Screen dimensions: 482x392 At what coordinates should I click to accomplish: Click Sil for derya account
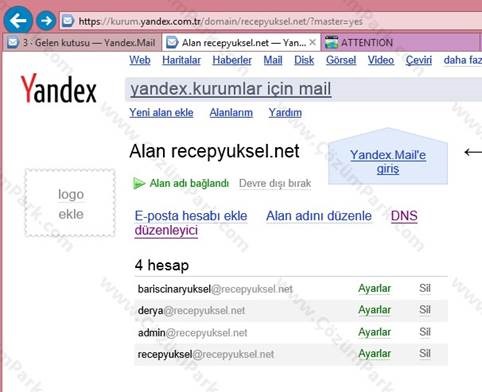[425, 310]
